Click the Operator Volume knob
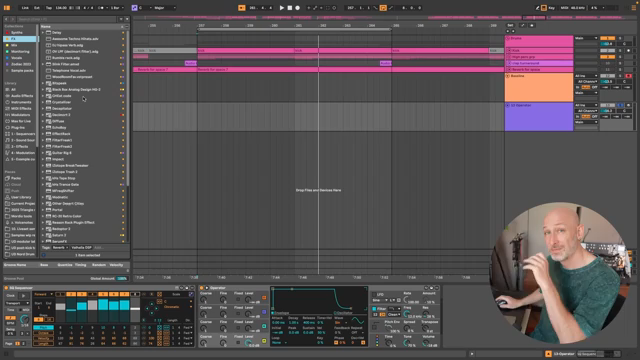The height and width of the screenshot is (360, 640). (x=426, y=344)
